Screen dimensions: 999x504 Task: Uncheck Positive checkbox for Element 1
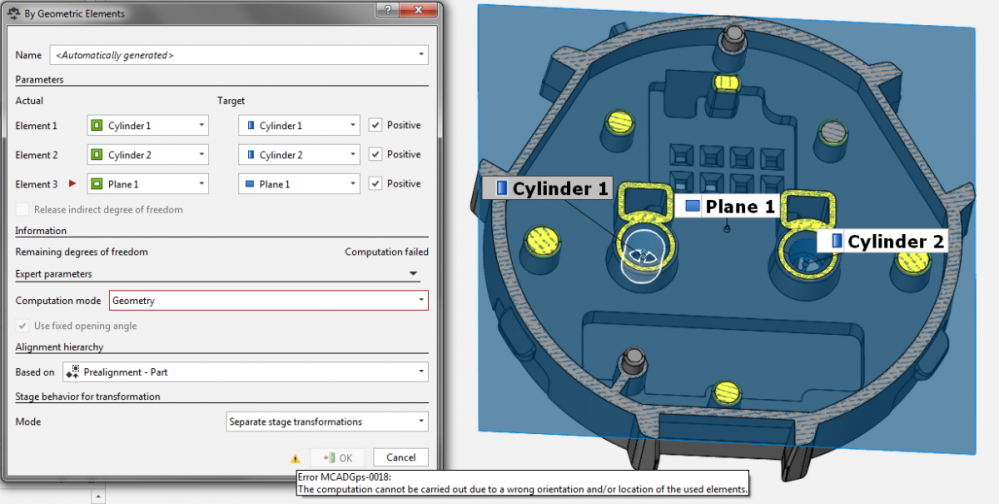tap(375, 126)
